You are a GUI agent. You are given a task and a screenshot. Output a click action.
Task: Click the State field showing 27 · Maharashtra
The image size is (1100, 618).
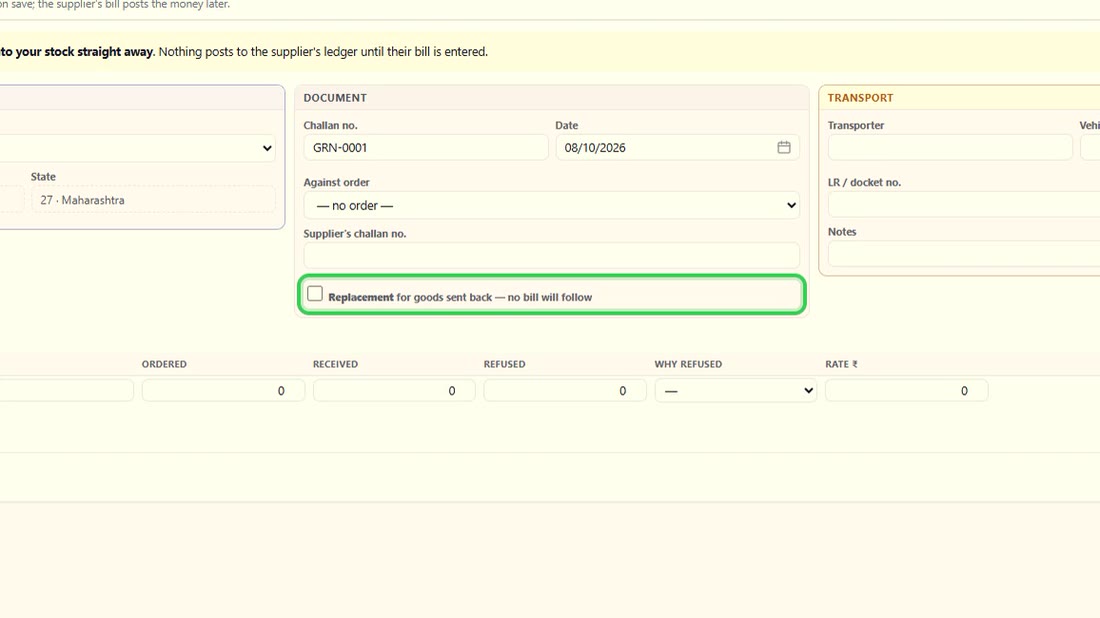[x=153, y=200]
